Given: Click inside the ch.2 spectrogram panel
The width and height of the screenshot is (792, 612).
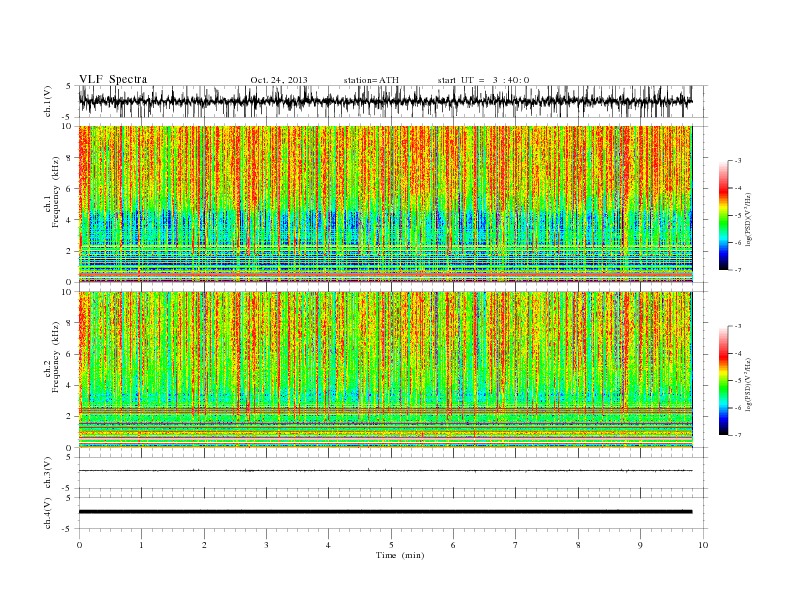Looking at the screenshot, I should tap(385, 370).
